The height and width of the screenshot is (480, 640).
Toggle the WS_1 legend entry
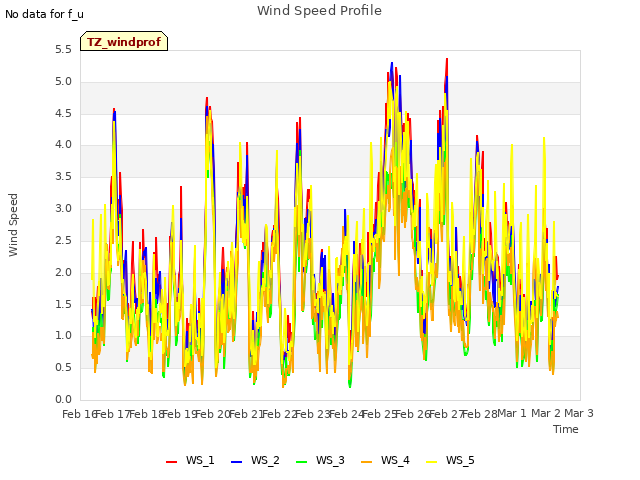coord(190,460)
